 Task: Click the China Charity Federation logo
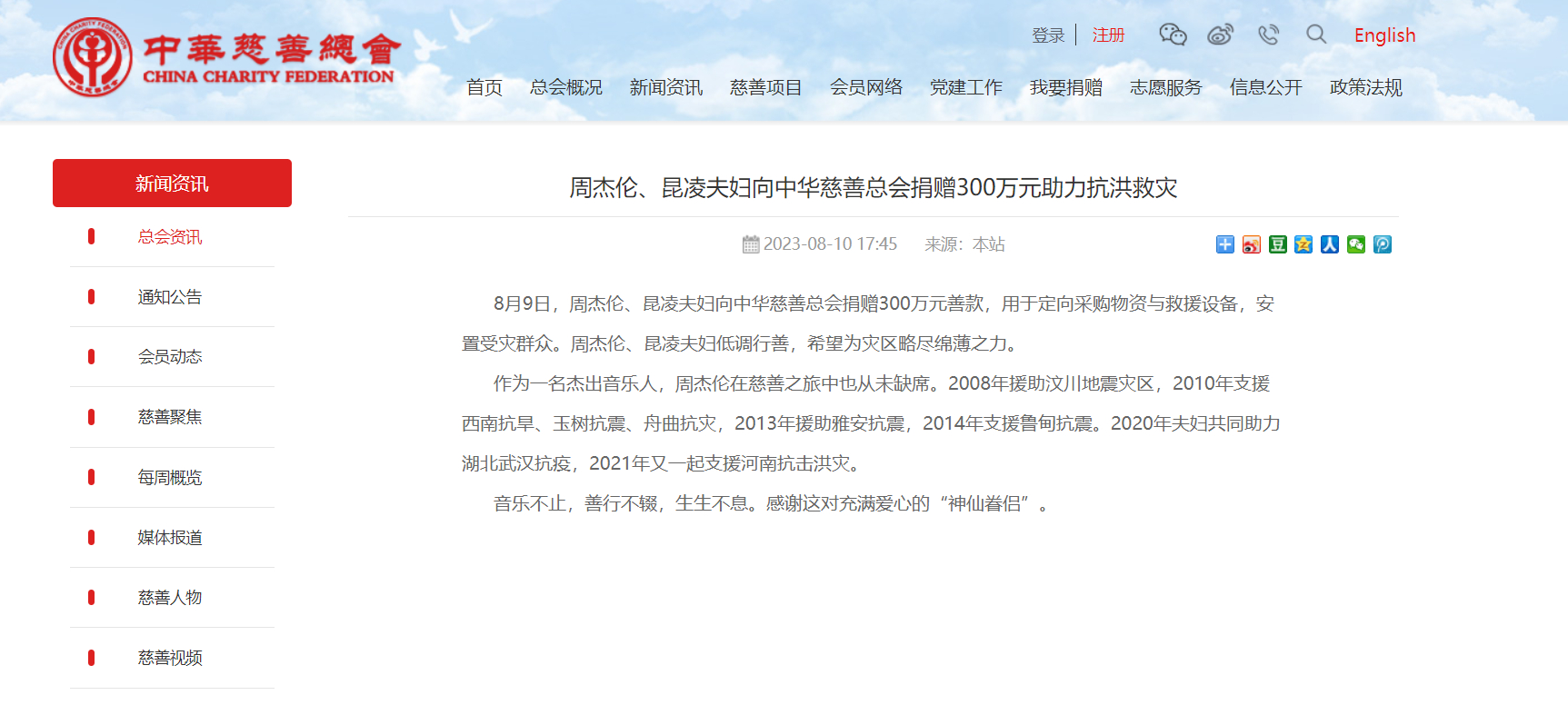pos(227,57)
